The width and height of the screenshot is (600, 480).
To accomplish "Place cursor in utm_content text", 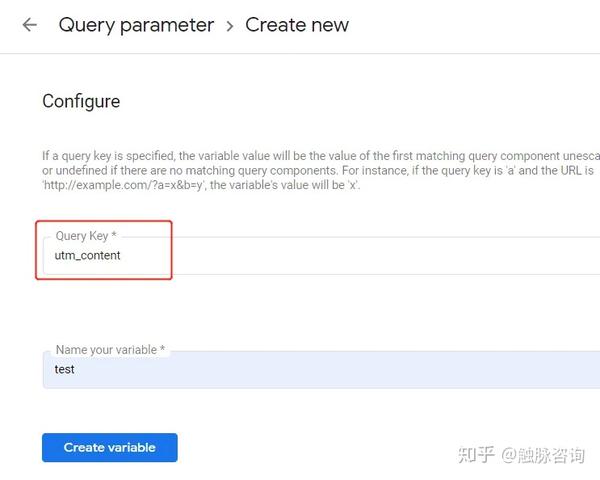I will (87, 255).
